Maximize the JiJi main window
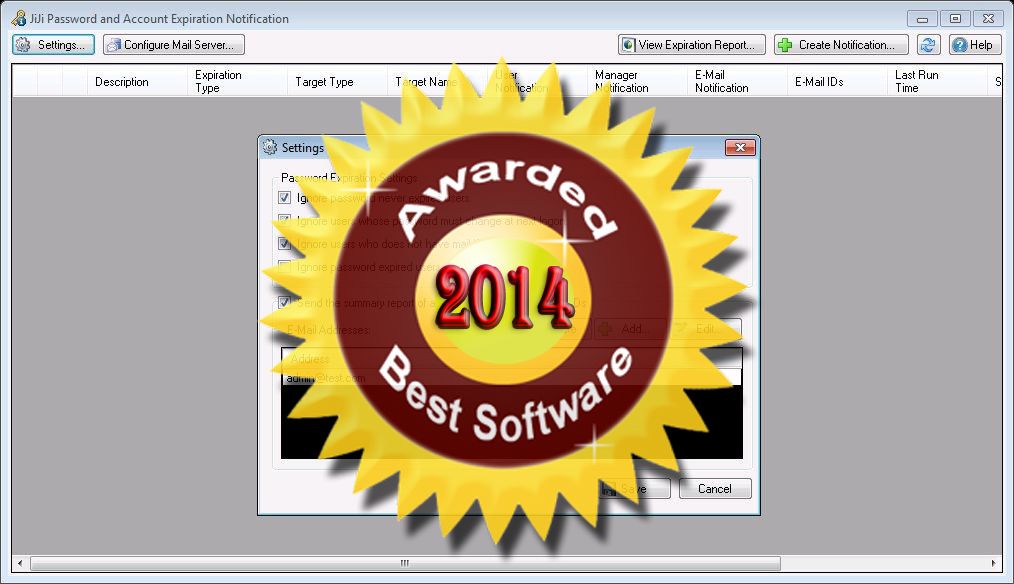The height and width of the screenshot is (584, 1014). click(955, 19)
